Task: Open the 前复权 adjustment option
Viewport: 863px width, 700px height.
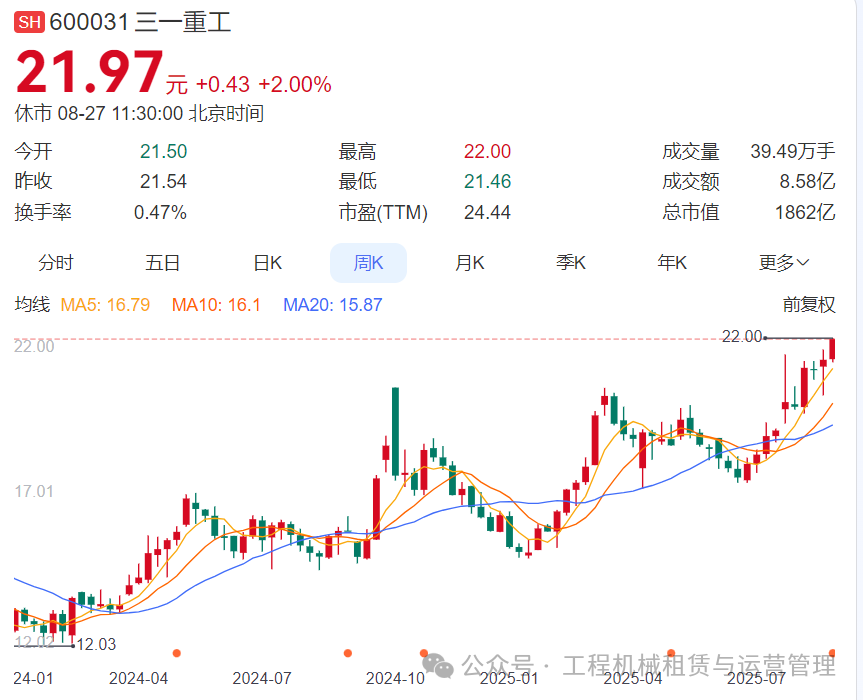Action: coord(809,304)
